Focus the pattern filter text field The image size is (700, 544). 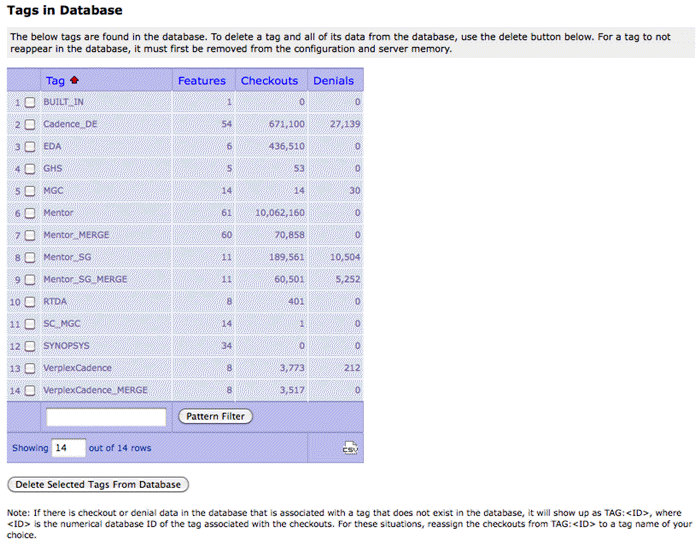pos(106,417)
